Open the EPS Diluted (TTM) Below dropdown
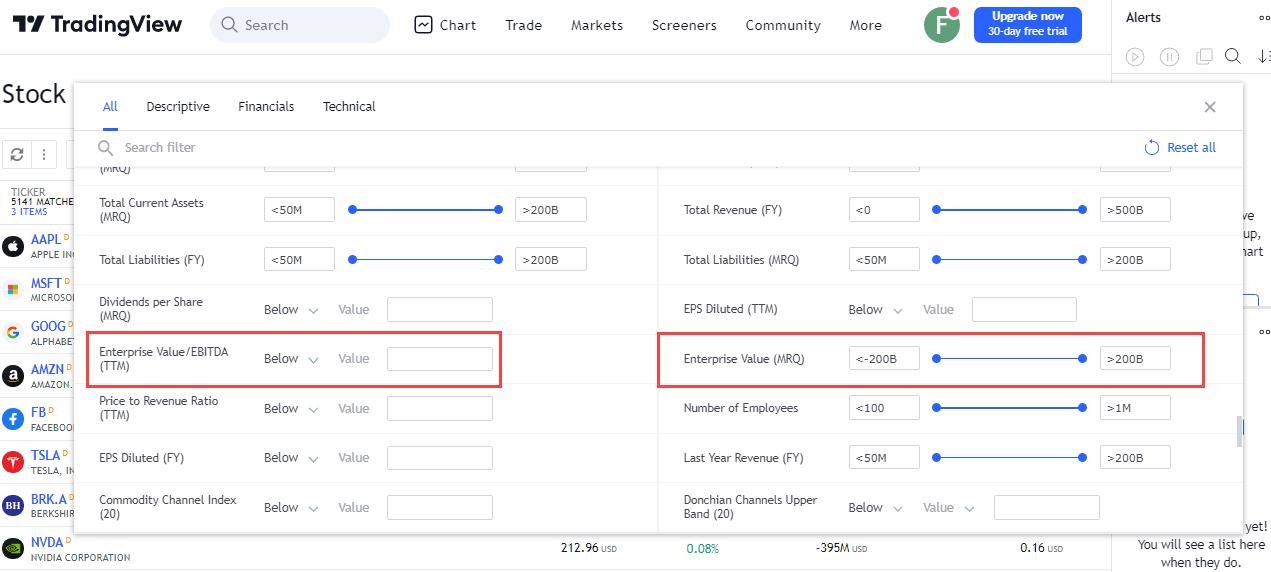1271x572 pixels. (x=875, y=310)
